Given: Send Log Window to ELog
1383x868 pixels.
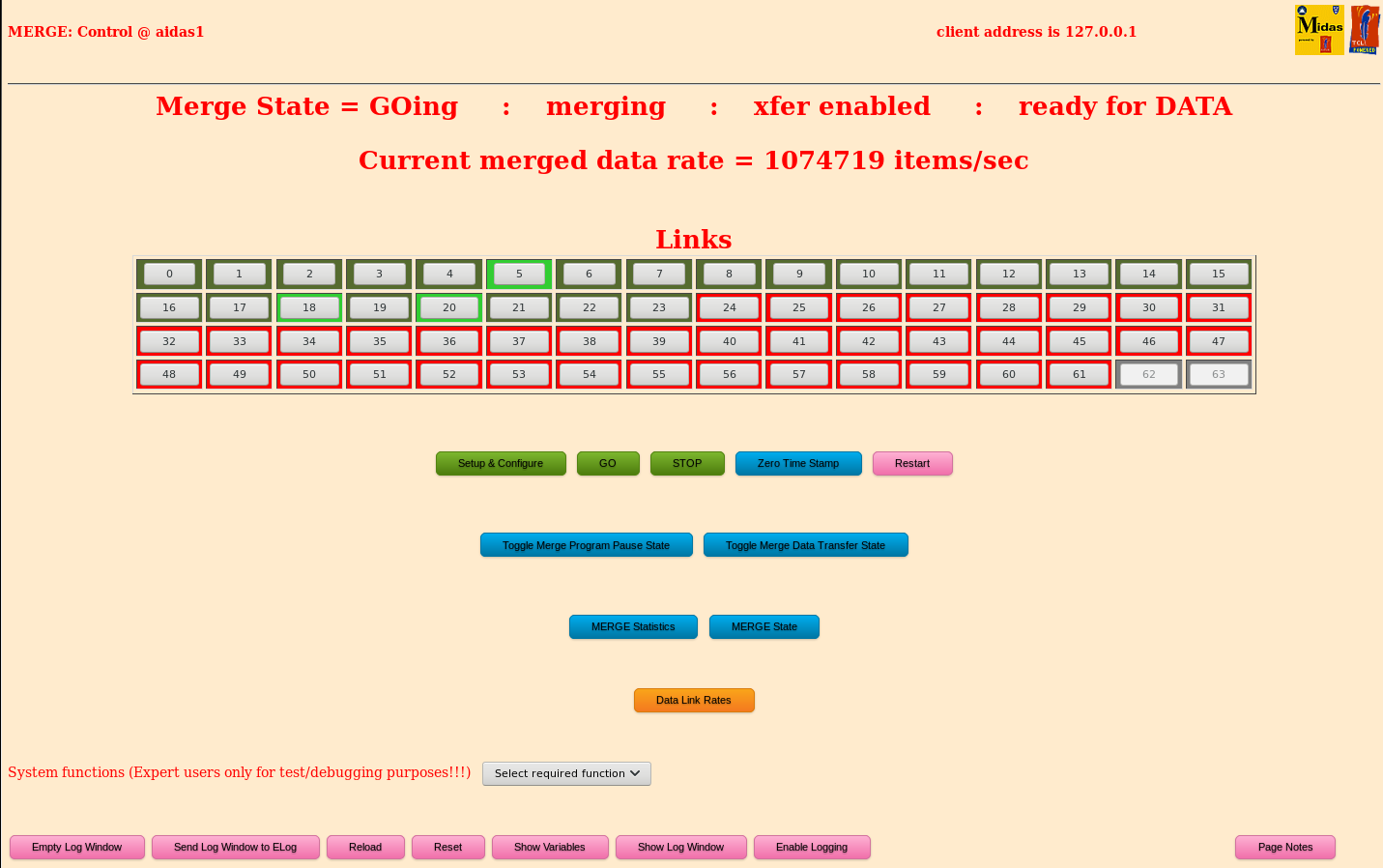Looking at the screenshot, I should pyautogui.click(x=236, y=848).
